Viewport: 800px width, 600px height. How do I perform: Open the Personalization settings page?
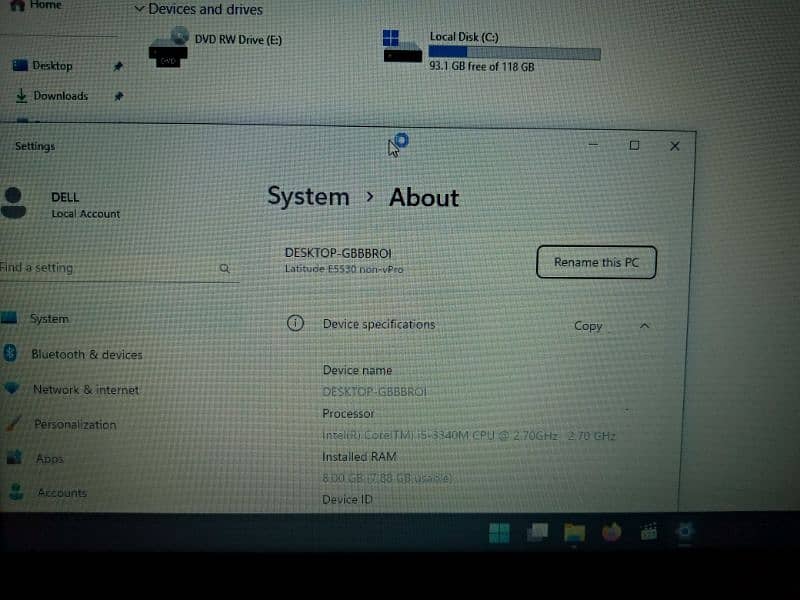pyautogui.click(x=75, y=424)
